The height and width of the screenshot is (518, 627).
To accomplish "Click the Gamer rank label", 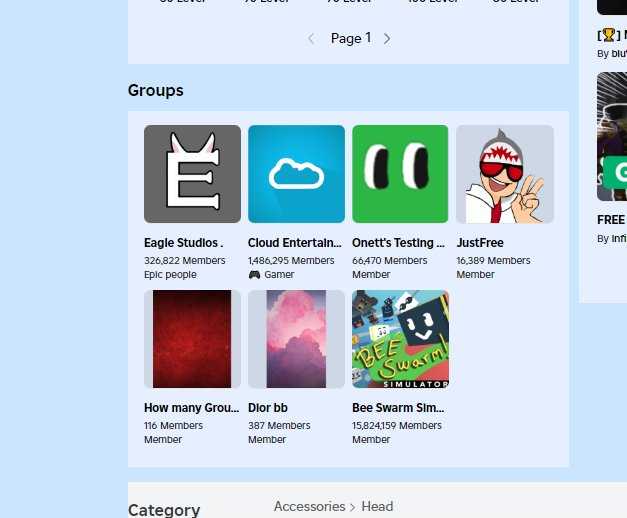I will [279, 275].
